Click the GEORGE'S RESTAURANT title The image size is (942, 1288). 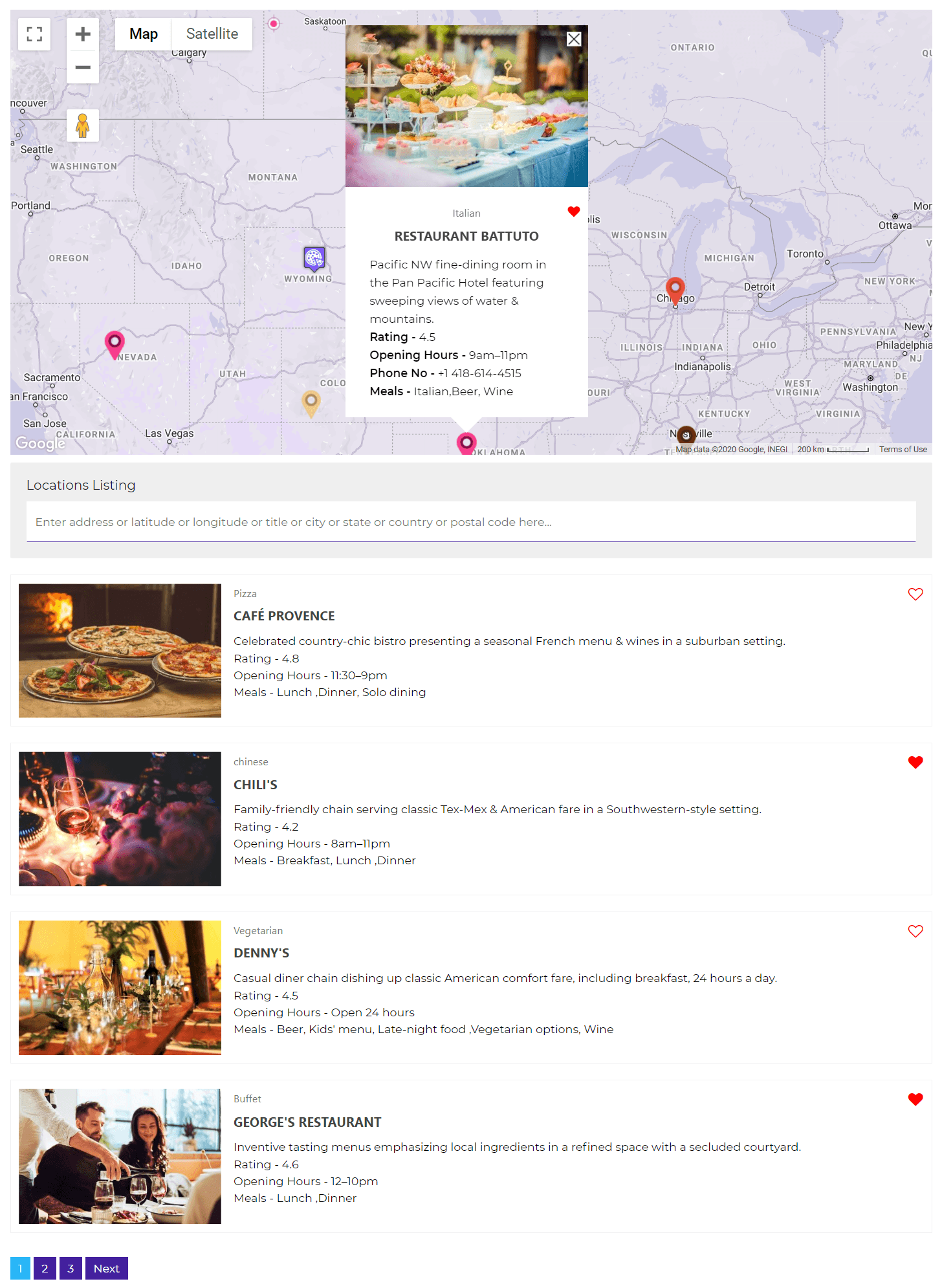307,1122
